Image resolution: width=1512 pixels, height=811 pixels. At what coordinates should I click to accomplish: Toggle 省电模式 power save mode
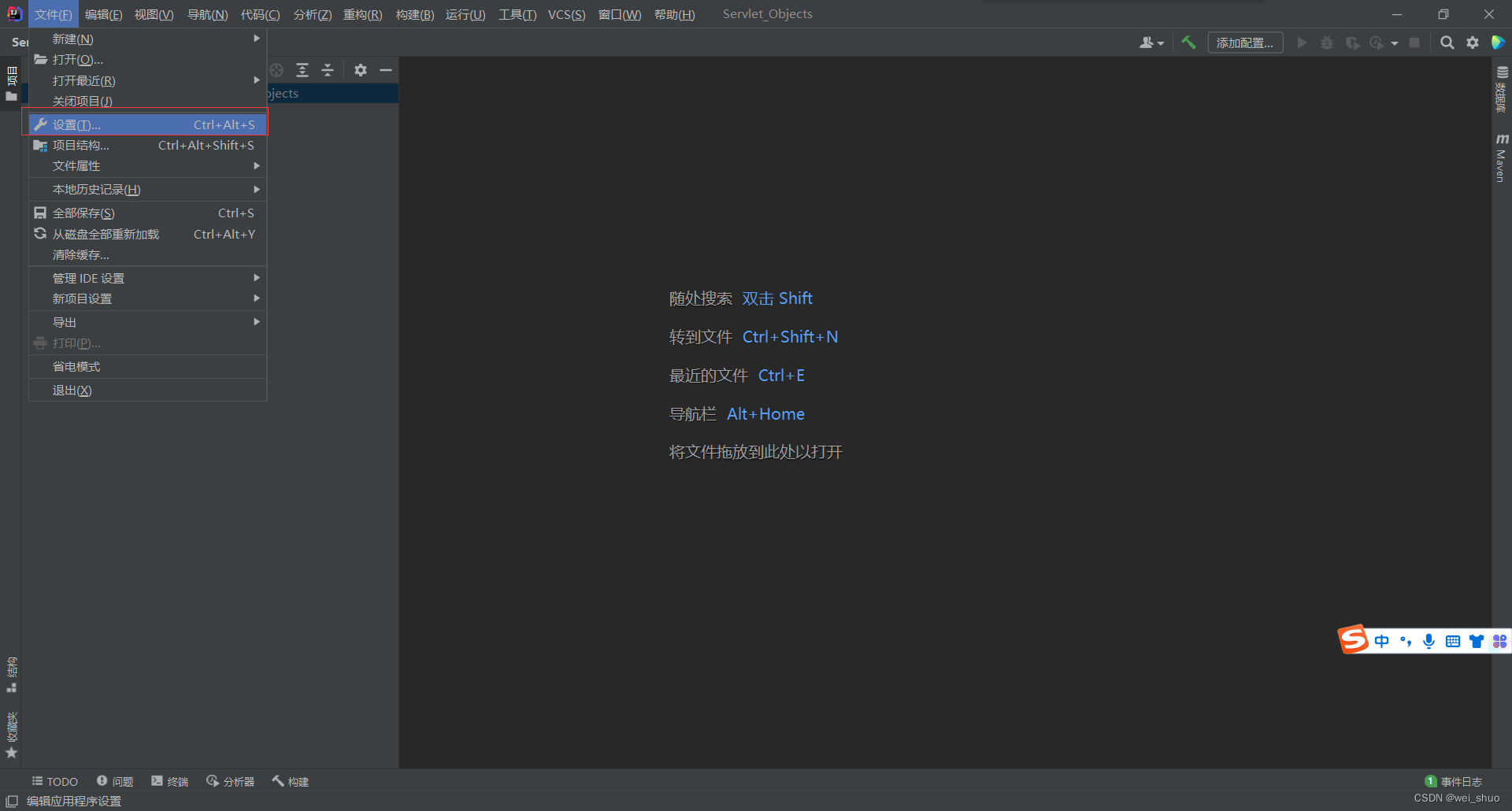[x=148, y=366]
